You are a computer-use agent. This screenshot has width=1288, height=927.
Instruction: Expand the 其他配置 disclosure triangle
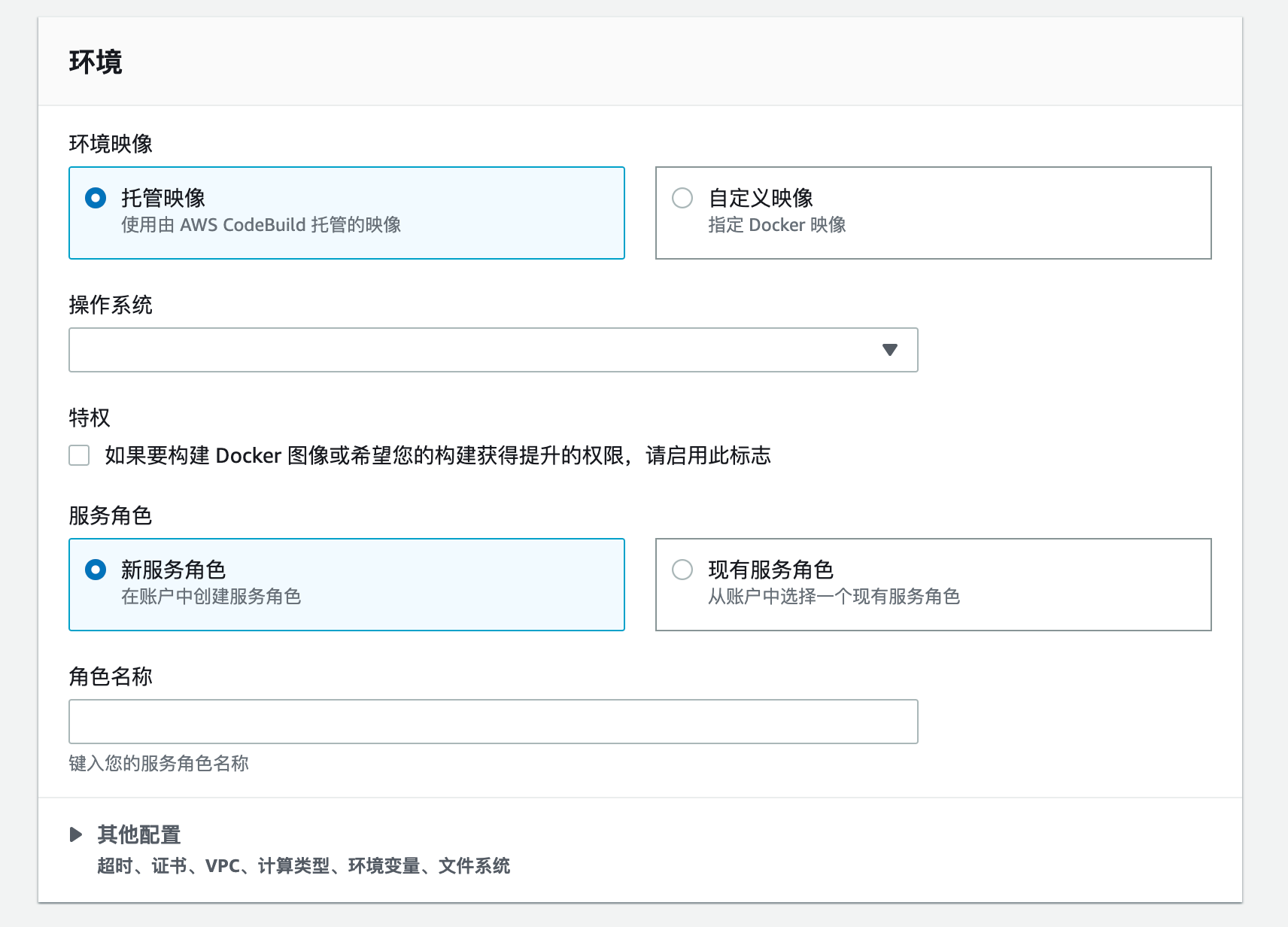(x=76, y=834)
